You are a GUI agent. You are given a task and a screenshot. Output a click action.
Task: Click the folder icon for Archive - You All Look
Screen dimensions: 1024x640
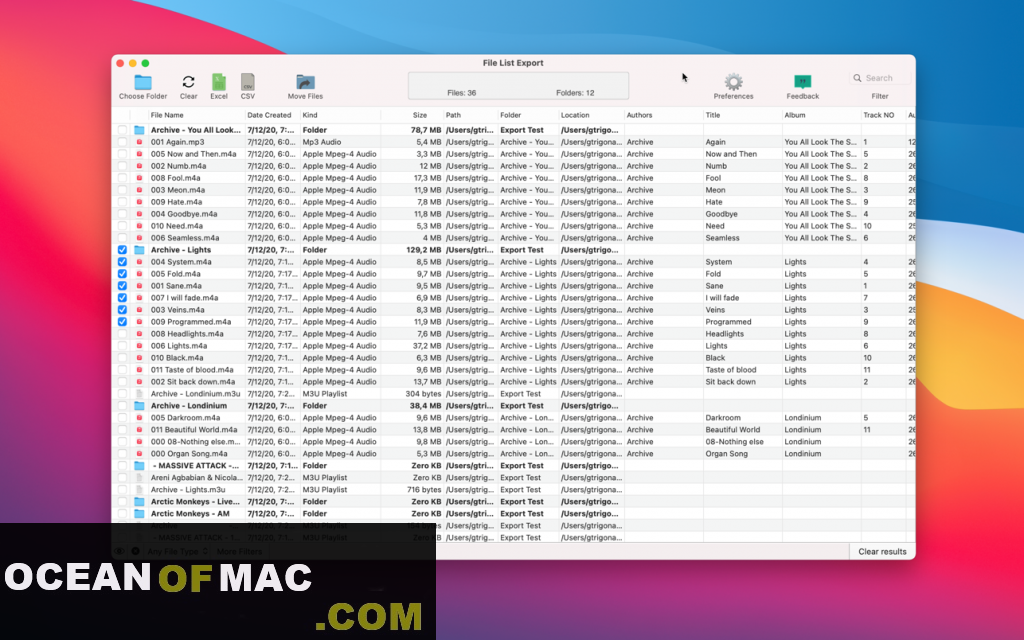(139, 130)
